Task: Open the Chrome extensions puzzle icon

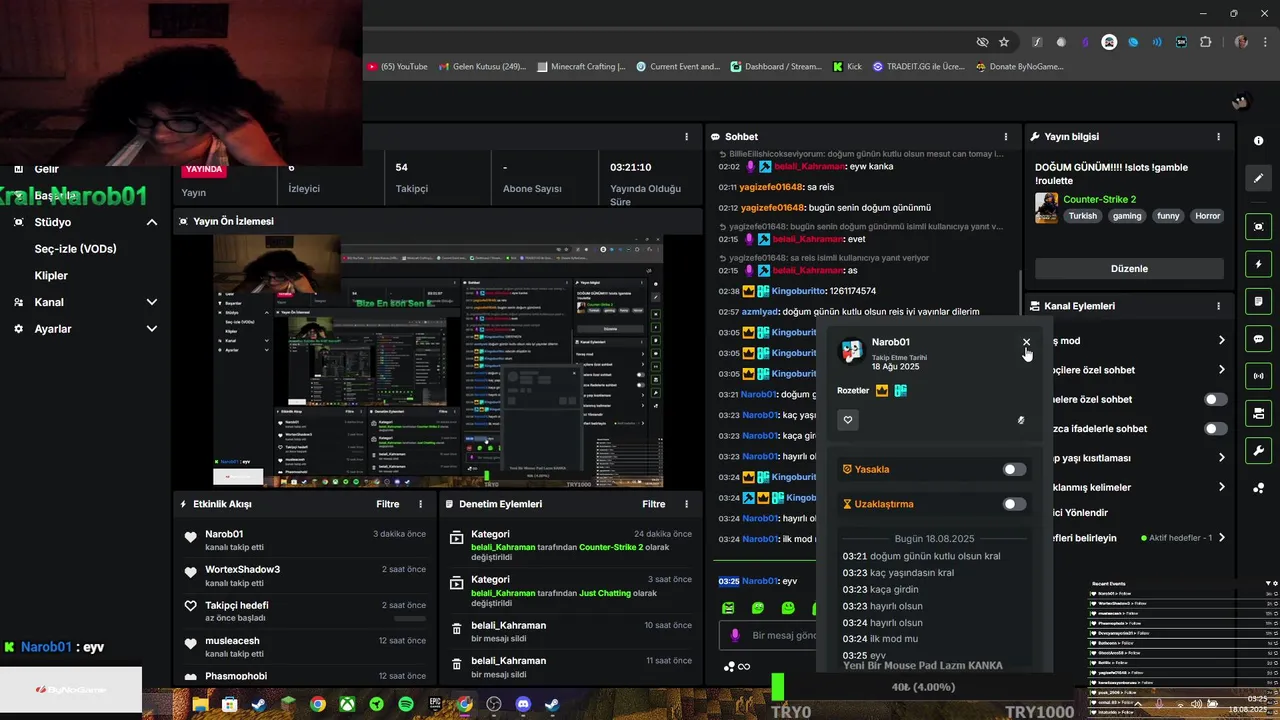Action: pos(1205,42)
